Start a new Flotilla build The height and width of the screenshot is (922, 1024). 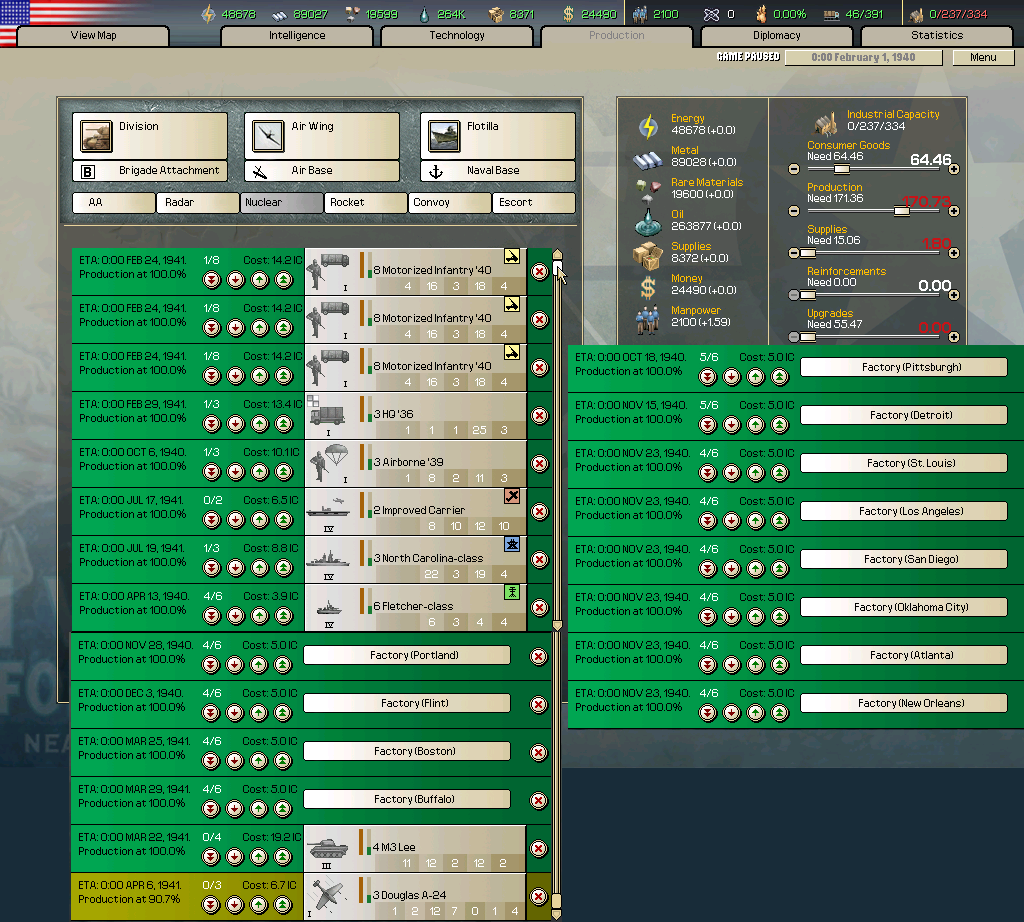point(498,136)
